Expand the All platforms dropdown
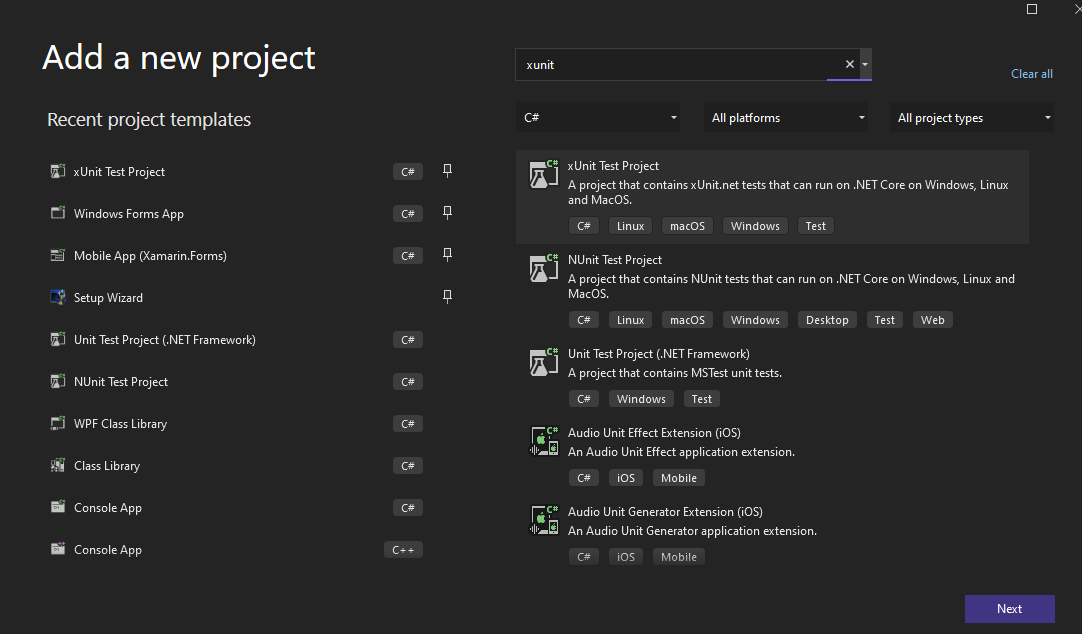Screen dimensions: 1082x634 point(786,118)
